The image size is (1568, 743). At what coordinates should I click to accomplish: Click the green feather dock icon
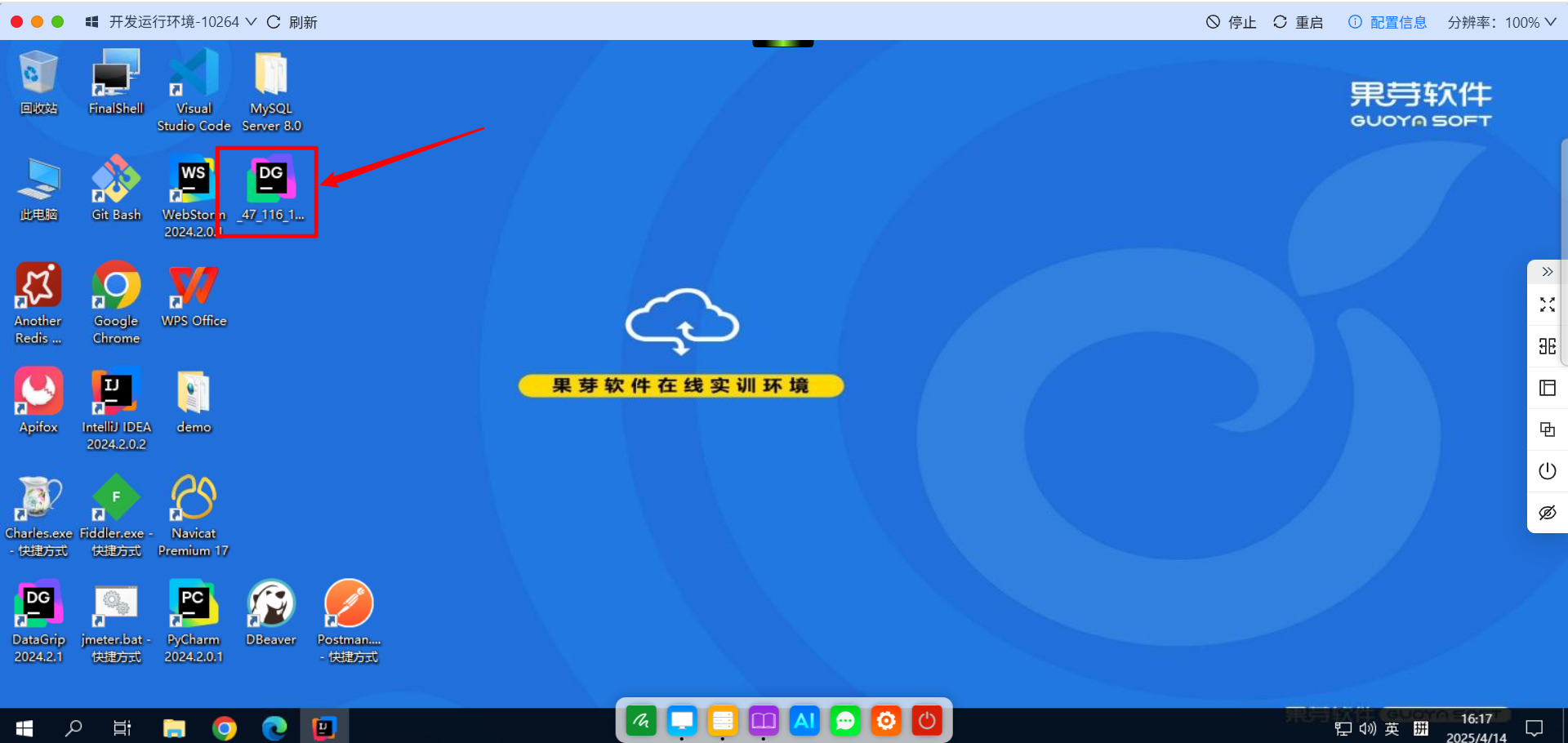coord(641,721)
